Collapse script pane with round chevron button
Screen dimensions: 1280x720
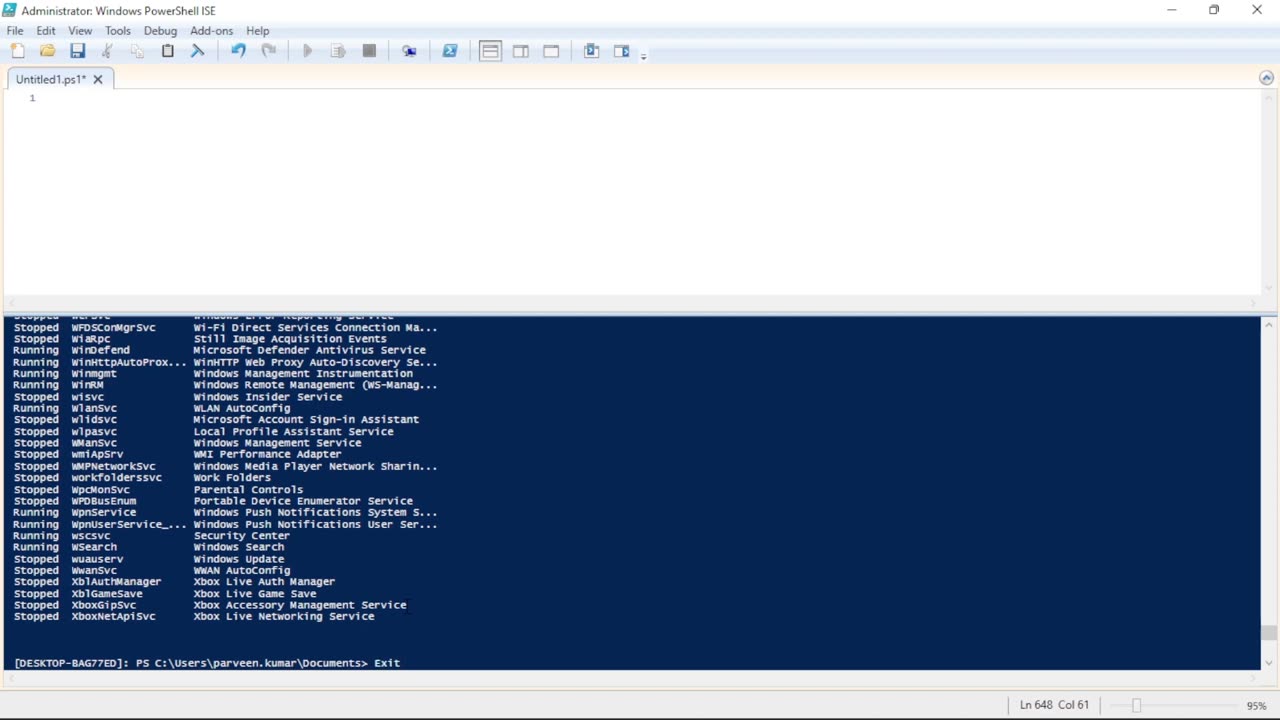click(x=1267, y=78)
